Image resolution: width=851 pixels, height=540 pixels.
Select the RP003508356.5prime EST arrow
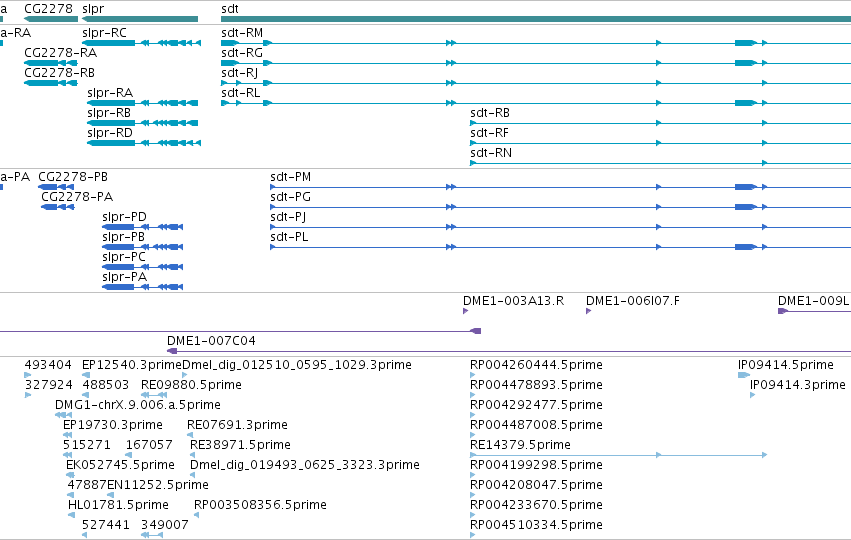pos(196,516)
